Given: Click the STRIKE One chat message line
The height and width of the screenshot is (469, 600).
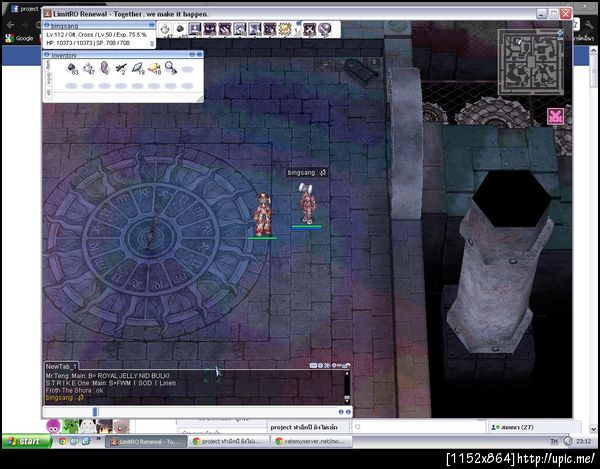Looking at the screenshot, I should (111, 383).
